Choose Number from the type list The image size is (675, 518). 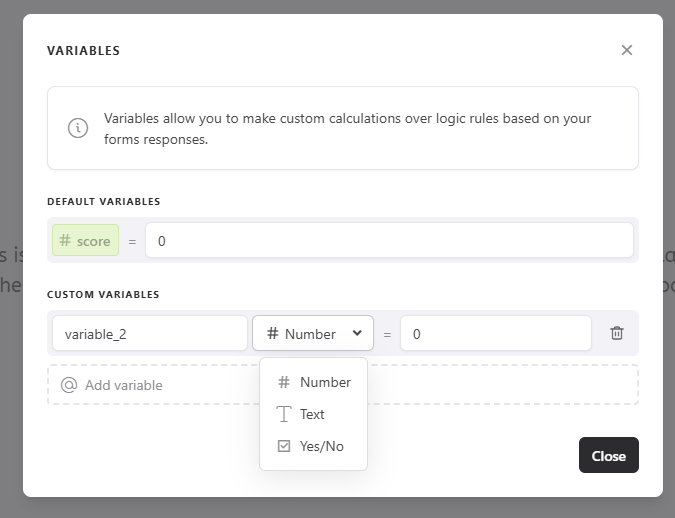click(x=325, y=382)
